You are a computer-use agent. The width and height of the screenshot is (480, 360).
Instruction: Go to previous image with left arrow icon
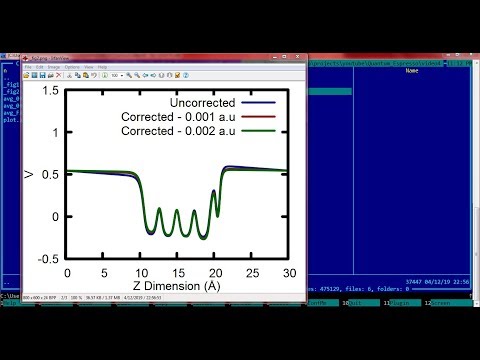tap(145, 76)
